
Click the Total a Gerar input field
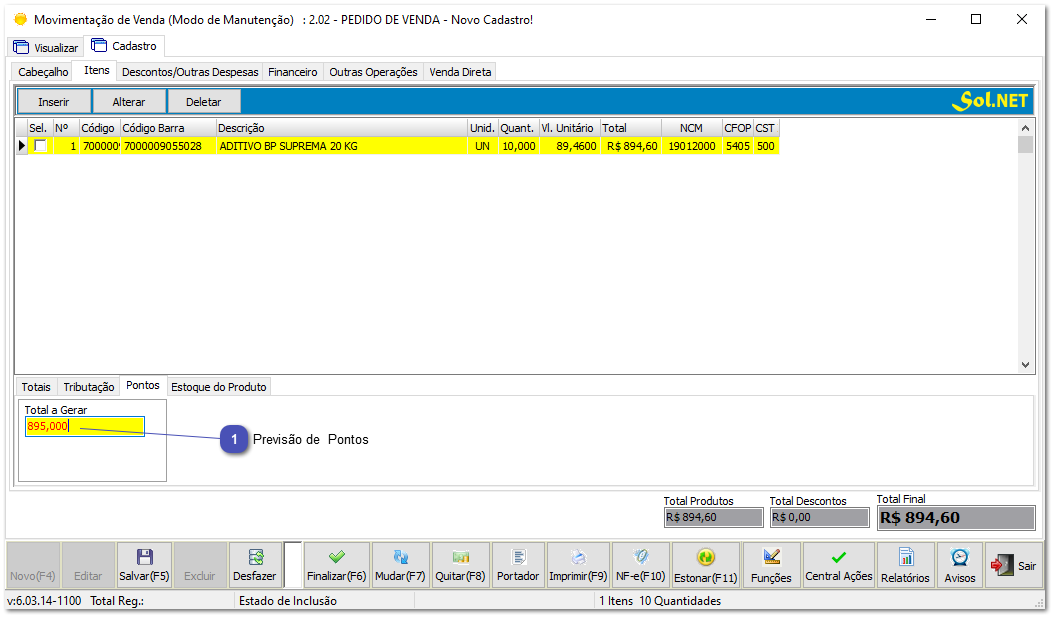[83, 425]
